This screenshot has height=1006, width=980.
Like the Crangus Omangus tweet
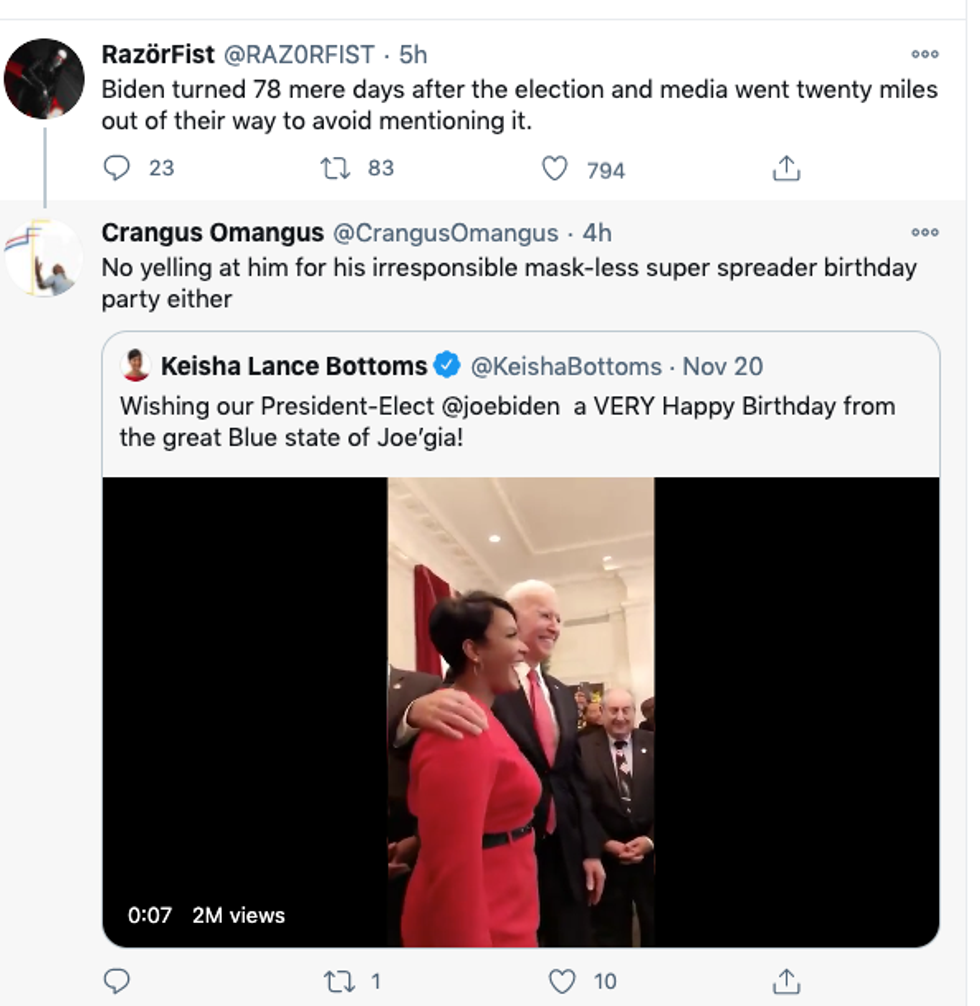pos(565,980)
